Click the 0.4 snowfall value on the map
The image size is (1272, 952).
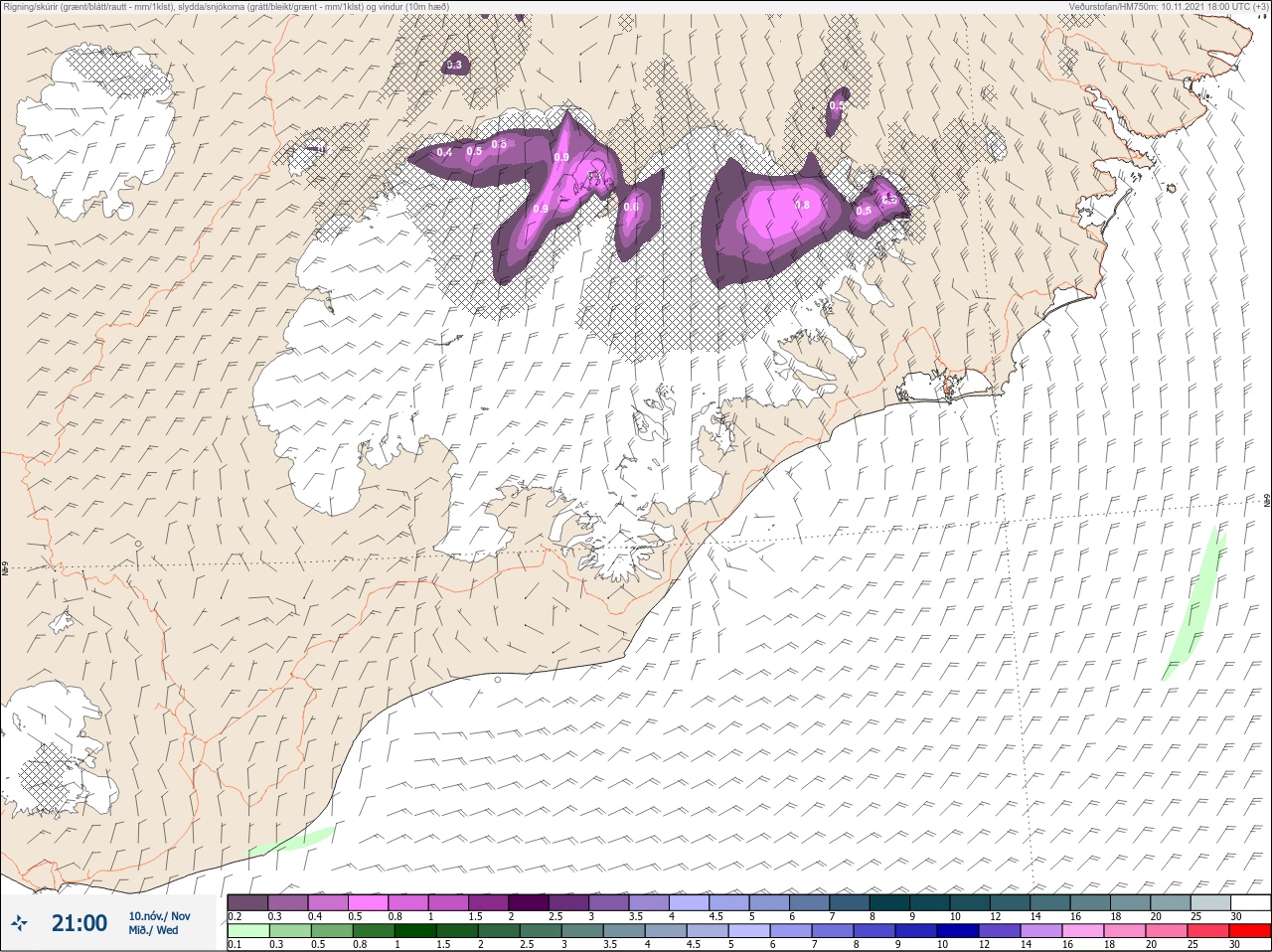pyautogui.click(x=444, y=152)
